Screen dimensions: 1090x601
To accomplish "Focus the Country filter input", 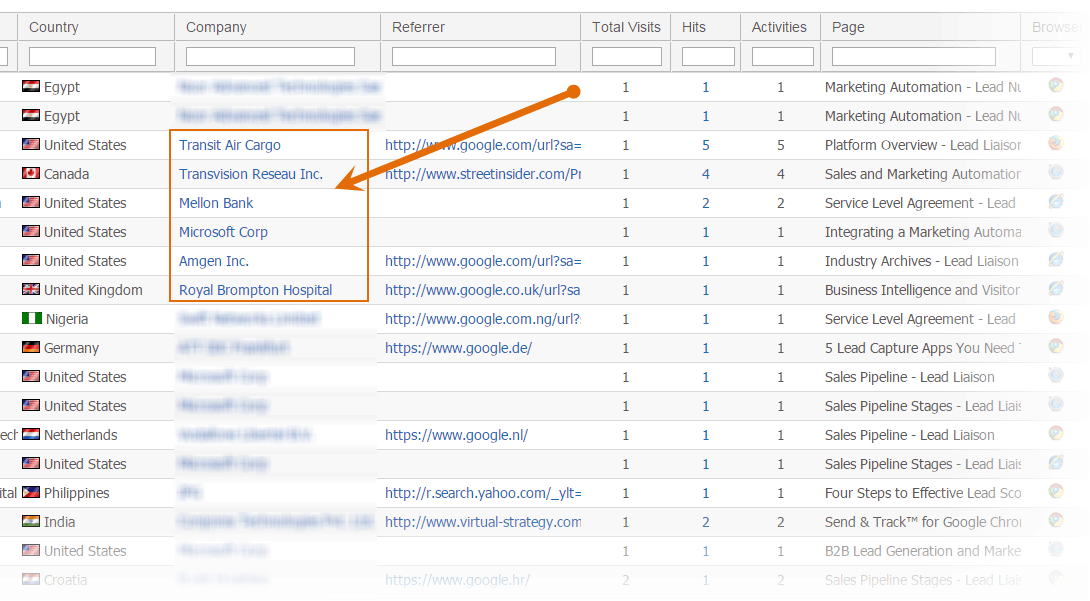I will tap(92, 56).
